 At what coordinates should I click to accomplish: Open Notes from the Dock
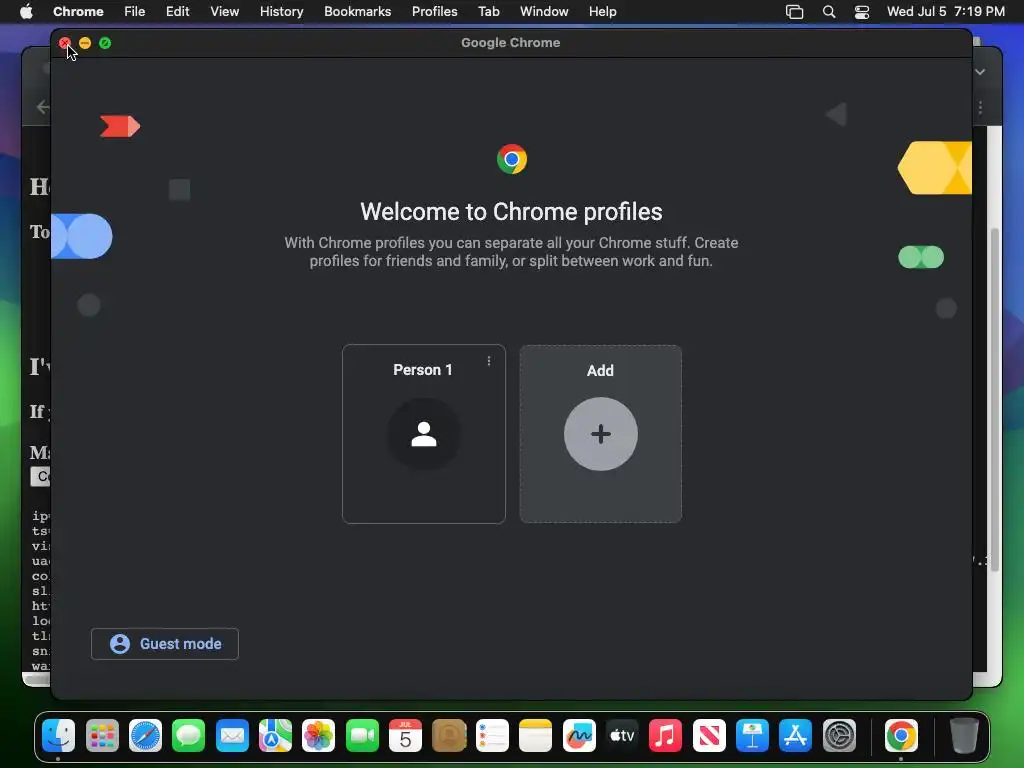(536, 736)
